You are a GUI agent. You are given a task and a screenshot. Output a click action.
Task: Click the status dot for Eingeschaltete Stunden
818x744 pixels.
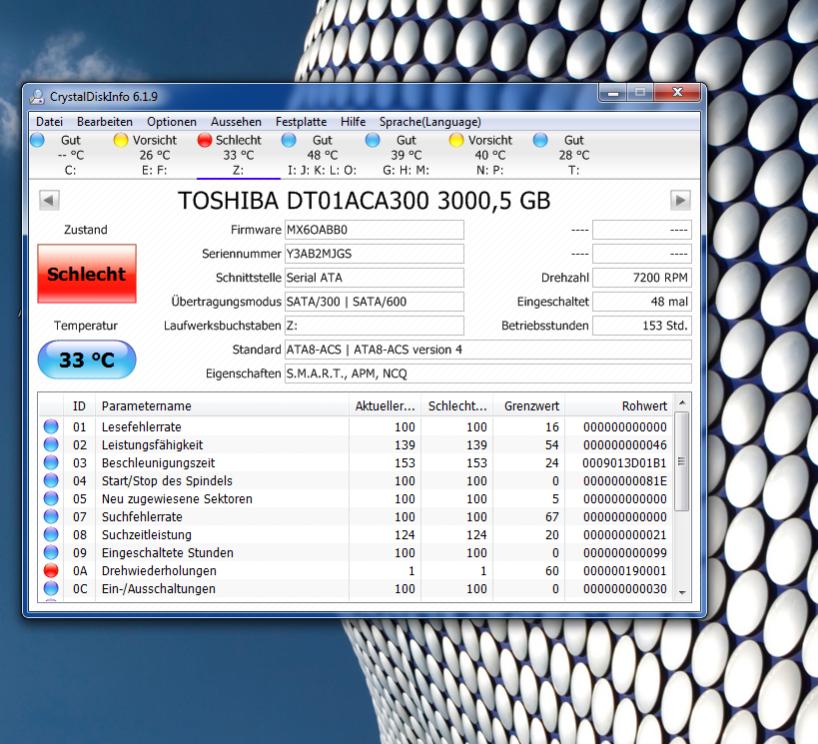point(51,553)
